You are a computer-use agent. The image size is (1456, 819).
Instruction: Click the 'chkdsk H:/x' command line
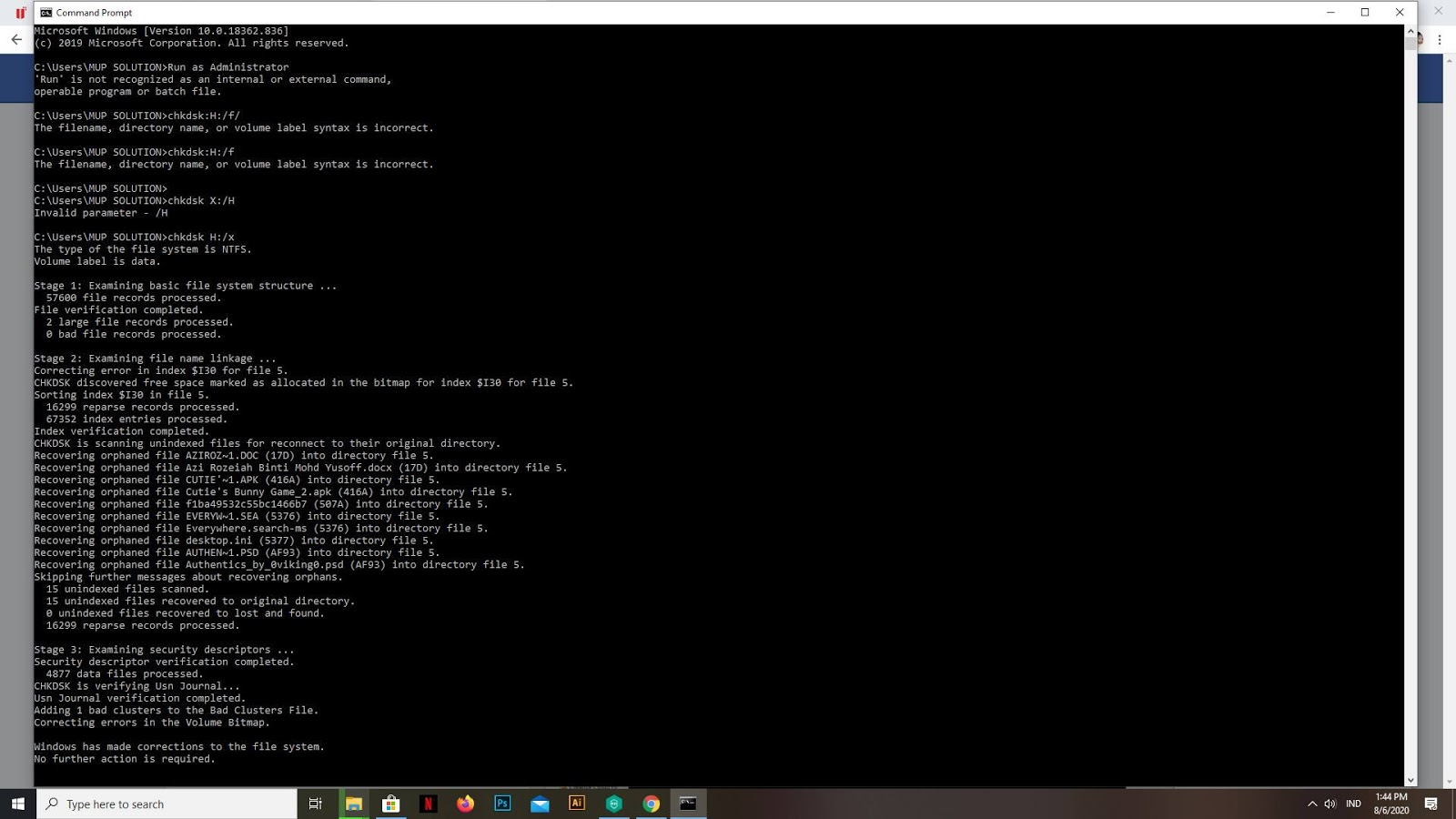[134, 237]
